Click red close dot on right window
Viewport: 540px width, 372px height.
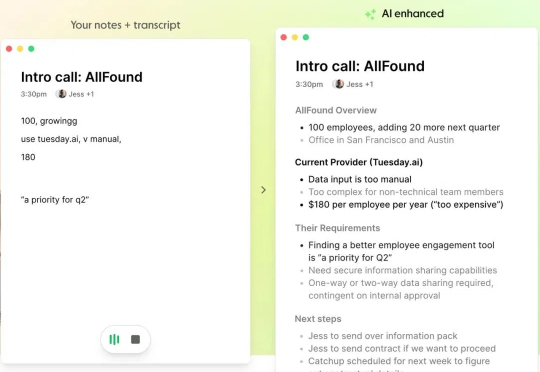[284, 37]
